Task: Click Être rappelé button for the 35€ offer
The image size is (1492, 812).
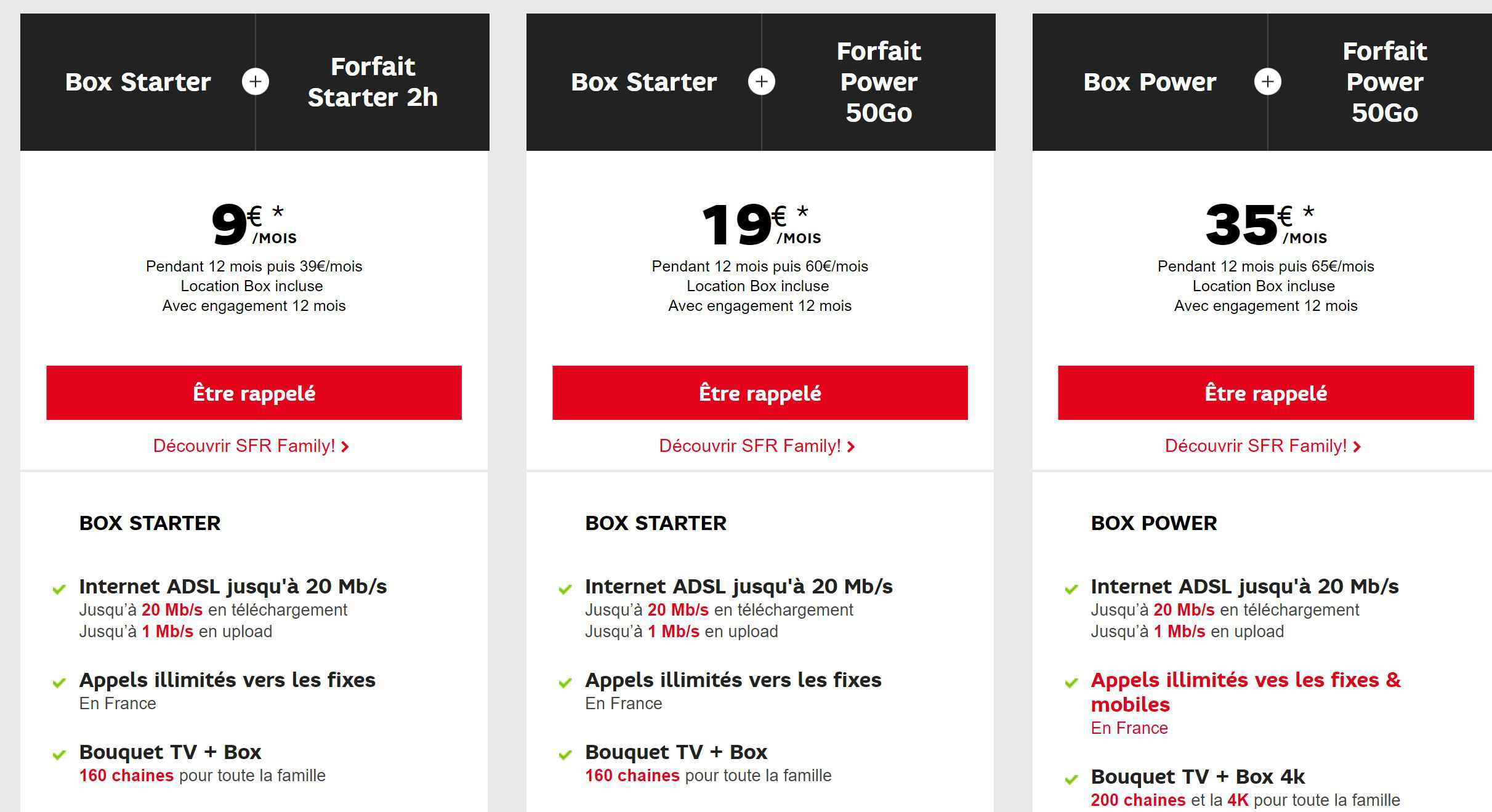Action: [1266, 393]
